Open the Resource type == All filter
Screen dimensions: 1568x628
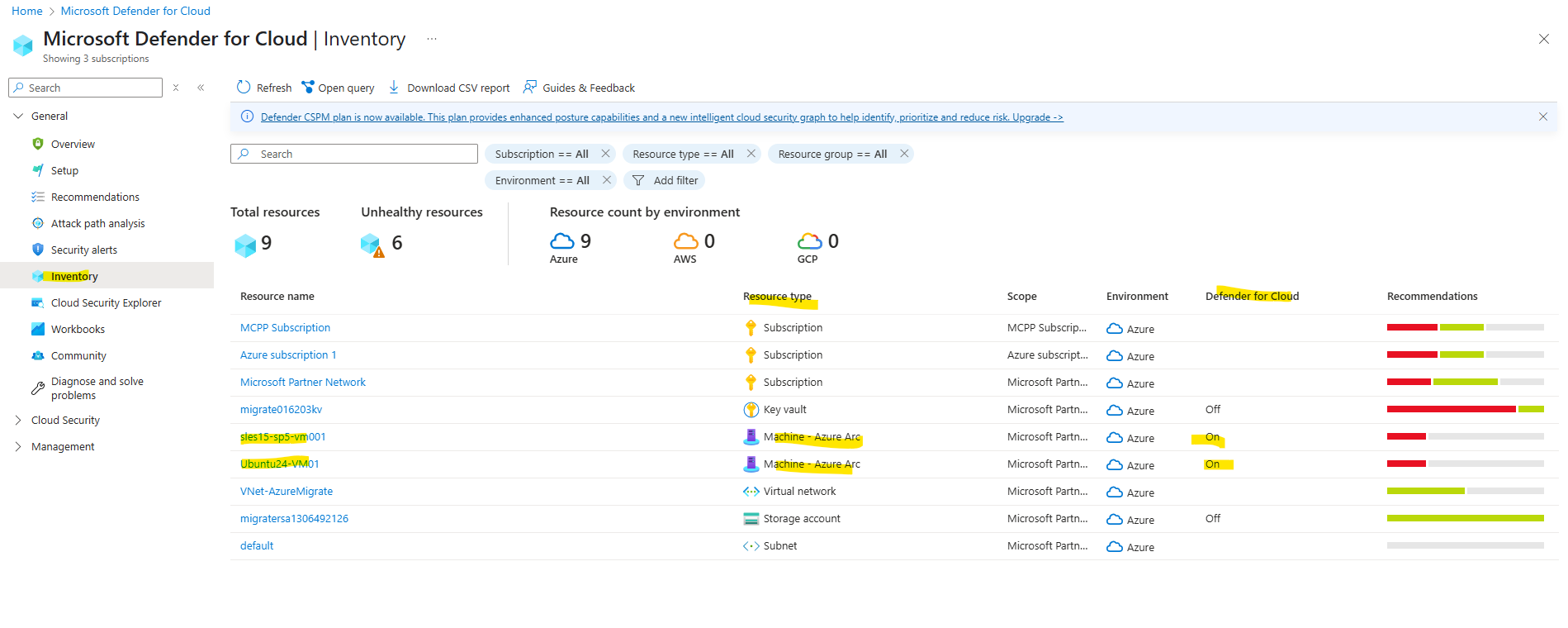(x=683, y=154)
